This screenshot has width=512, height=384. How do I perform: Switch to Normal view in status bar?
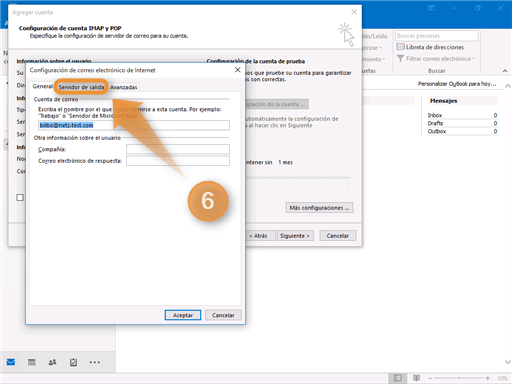(x=397, y=378)
